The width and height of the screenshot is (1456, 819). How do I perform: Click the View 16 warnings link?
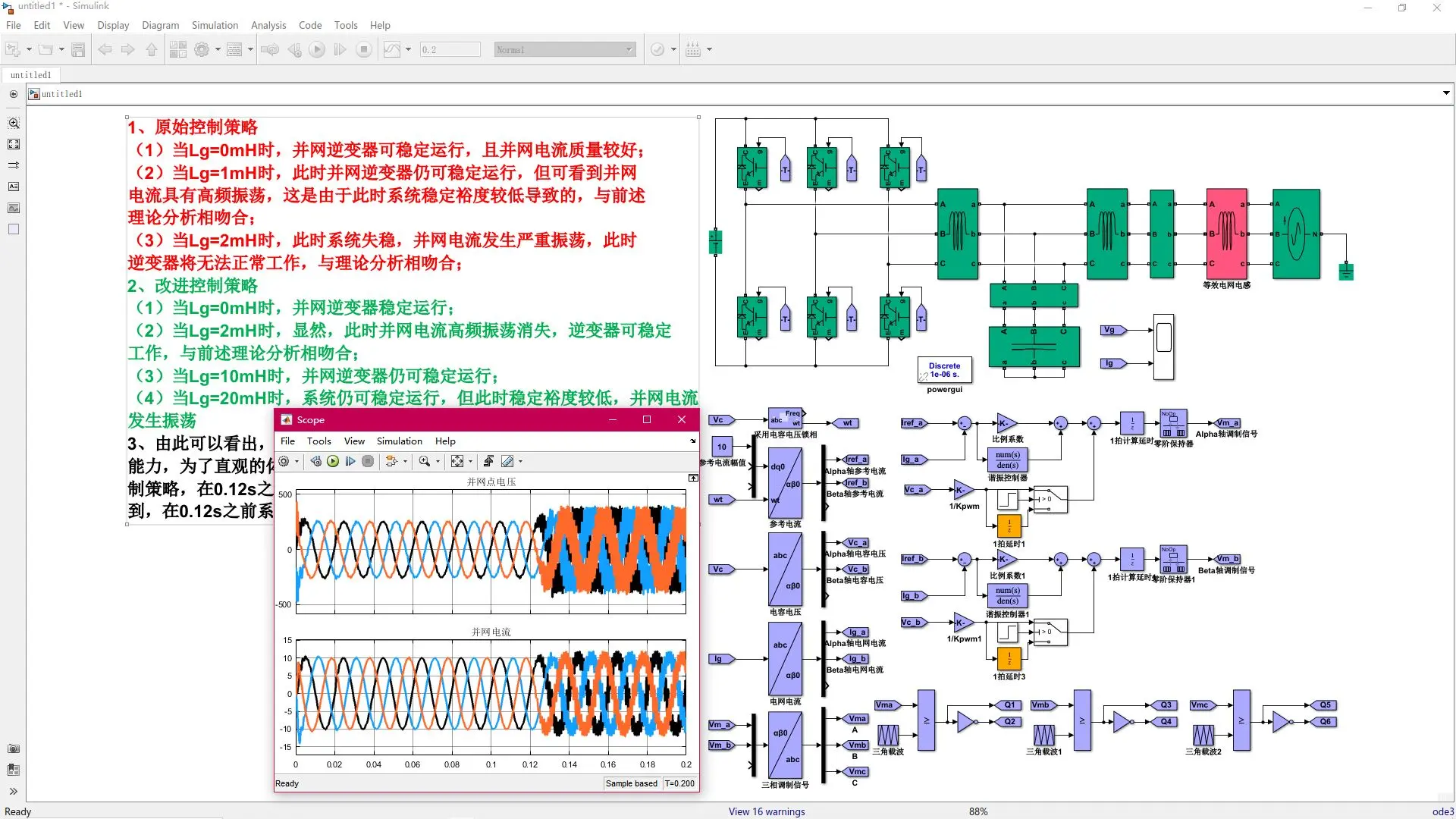click(x=767, y=811)
